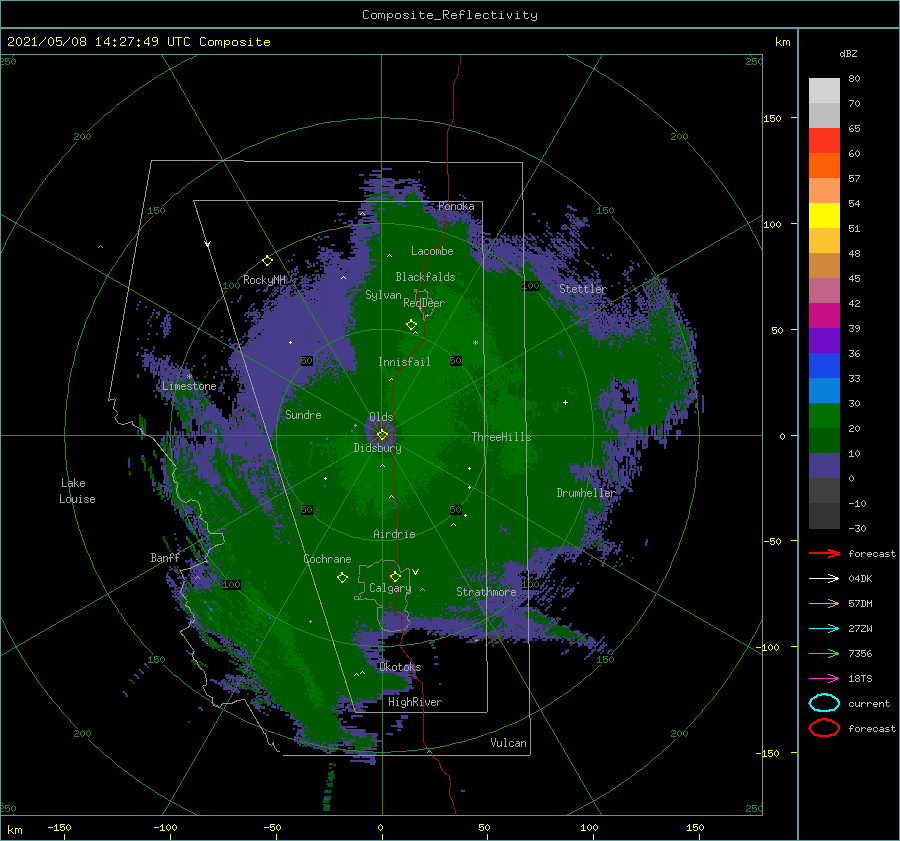The height and width of the screenshot is (841, 900).
Task: Click the yellow diamond marker above Calgary label
Action: 395,576
